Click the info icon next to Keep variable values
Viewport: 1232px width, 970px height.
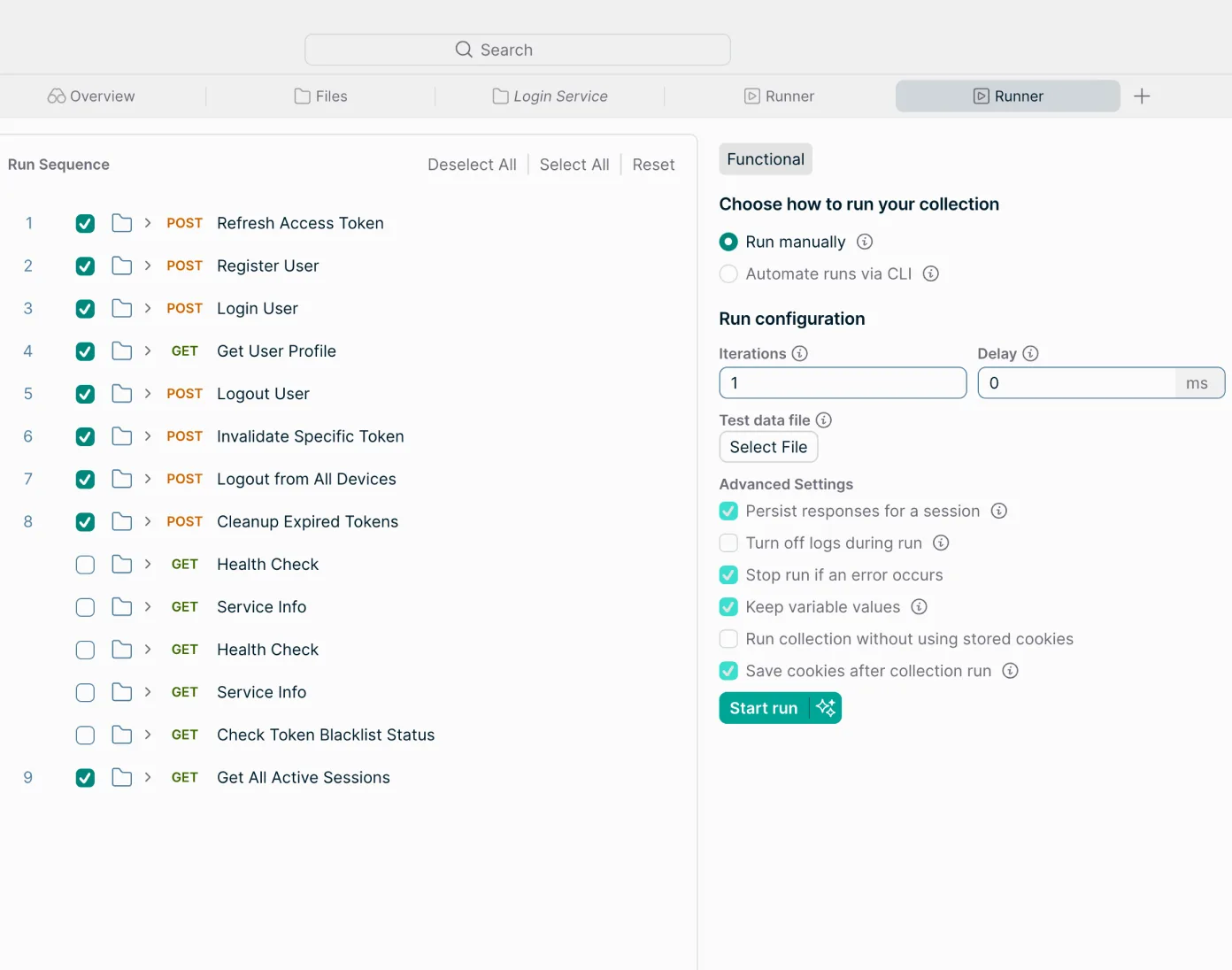tap(920, 606)
